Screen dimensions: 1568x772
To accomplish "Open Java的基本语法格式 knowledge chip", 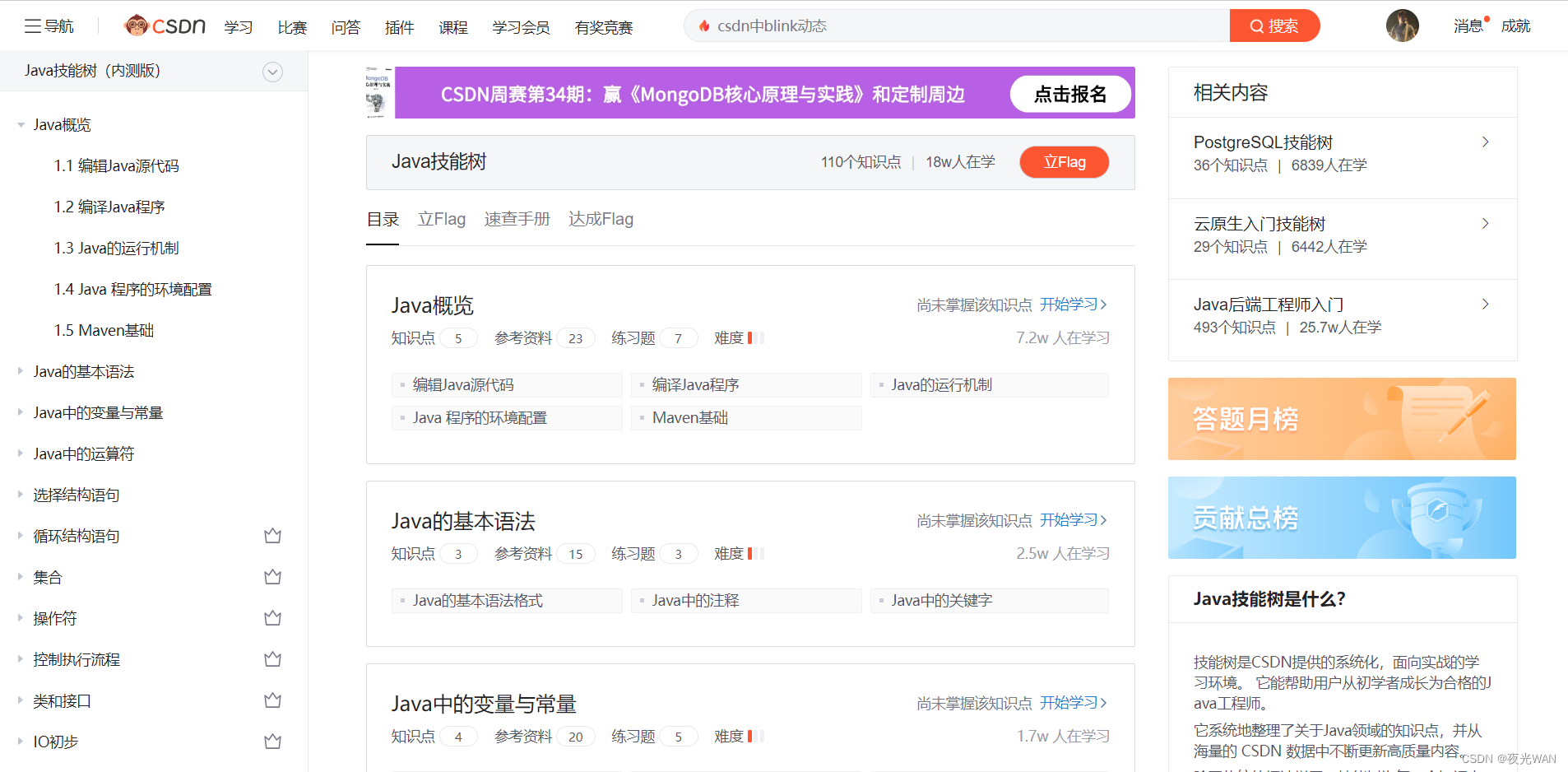I will click(507, 601).
